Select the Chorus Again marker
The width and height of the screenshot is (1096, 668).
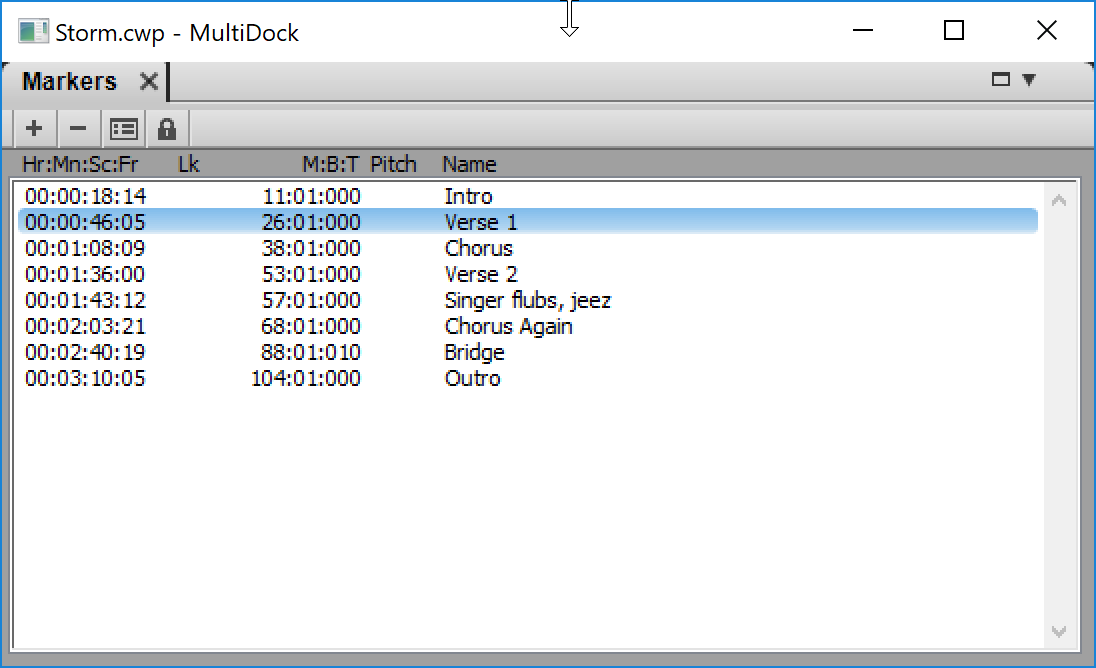click(x=508, y=326)
